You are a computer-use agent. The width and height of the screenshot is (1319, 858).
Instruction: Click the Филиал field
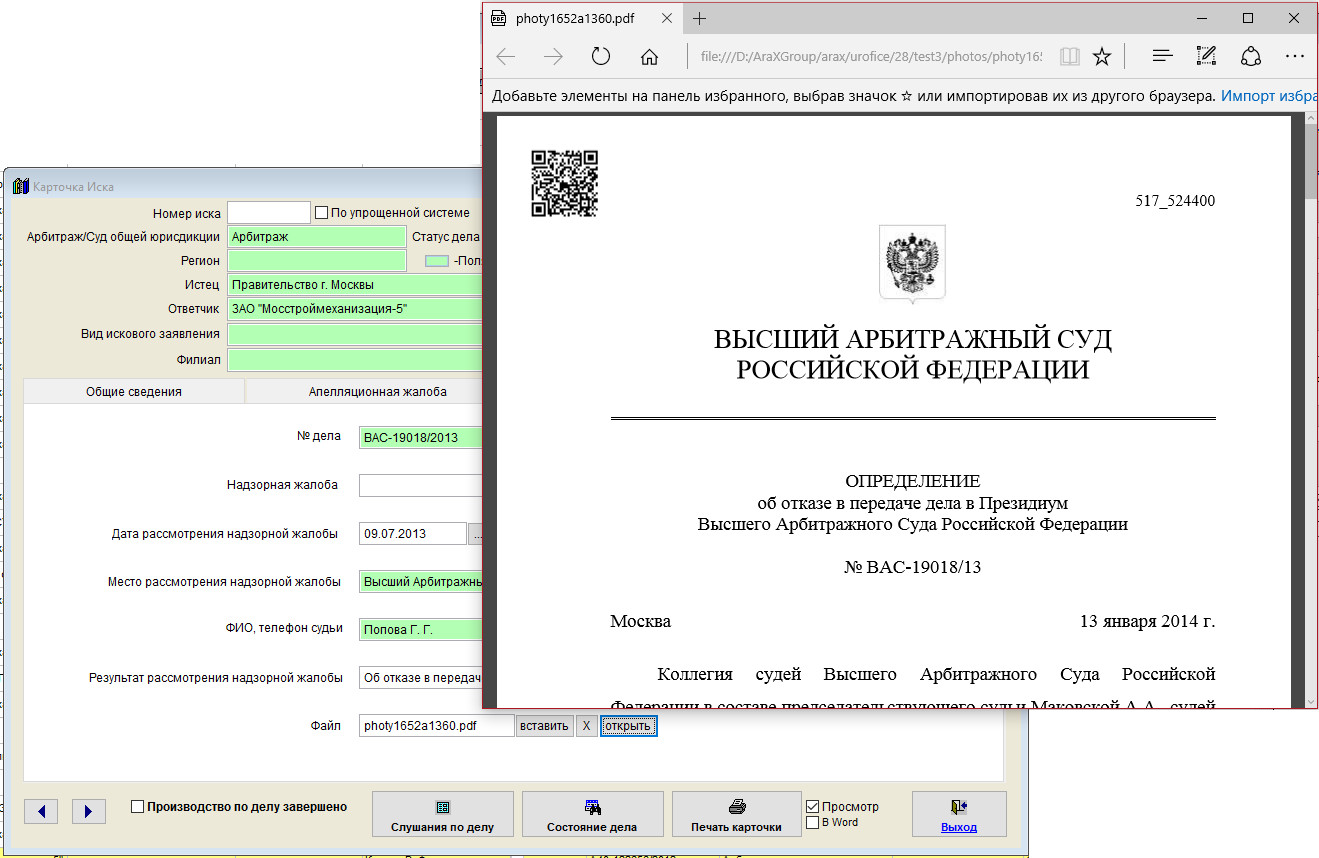coord(355,358)
